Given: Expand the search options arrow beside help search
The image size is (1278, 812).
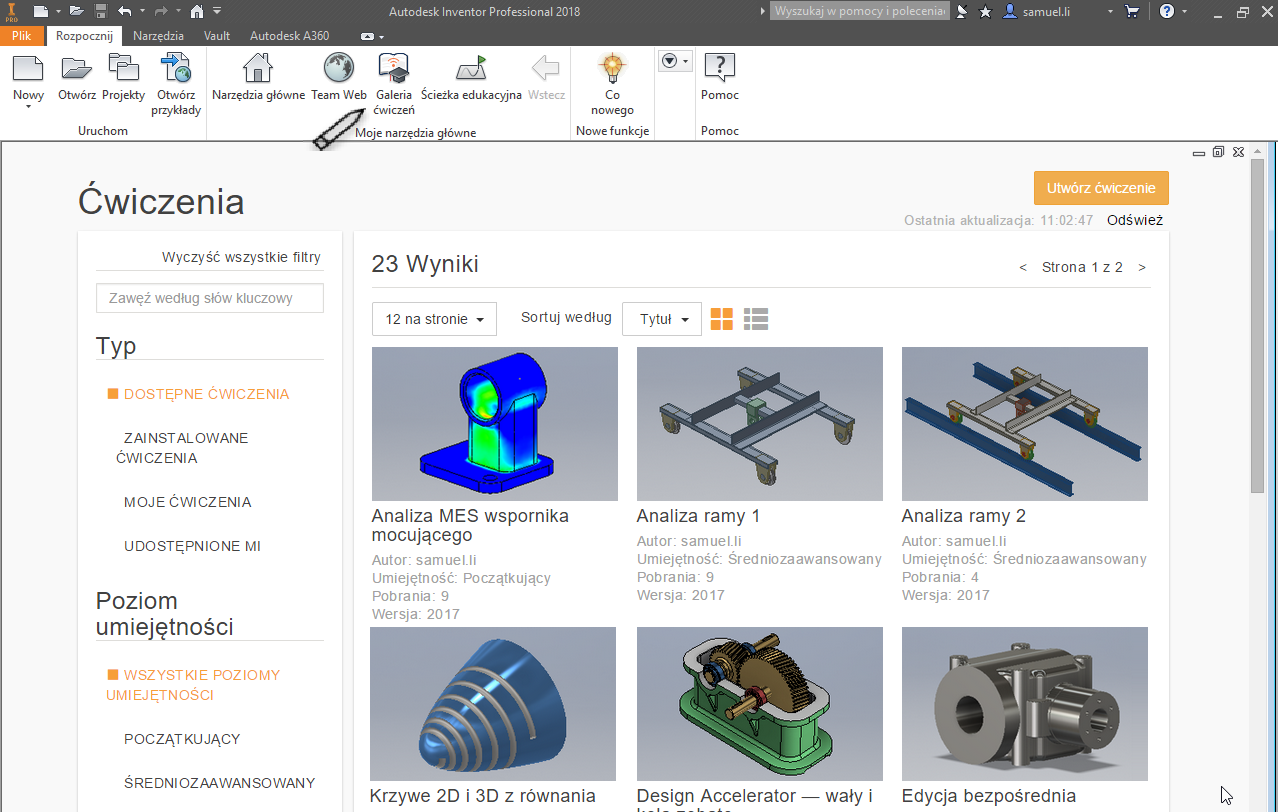Looking at the screenshot, I should [761, 12].
